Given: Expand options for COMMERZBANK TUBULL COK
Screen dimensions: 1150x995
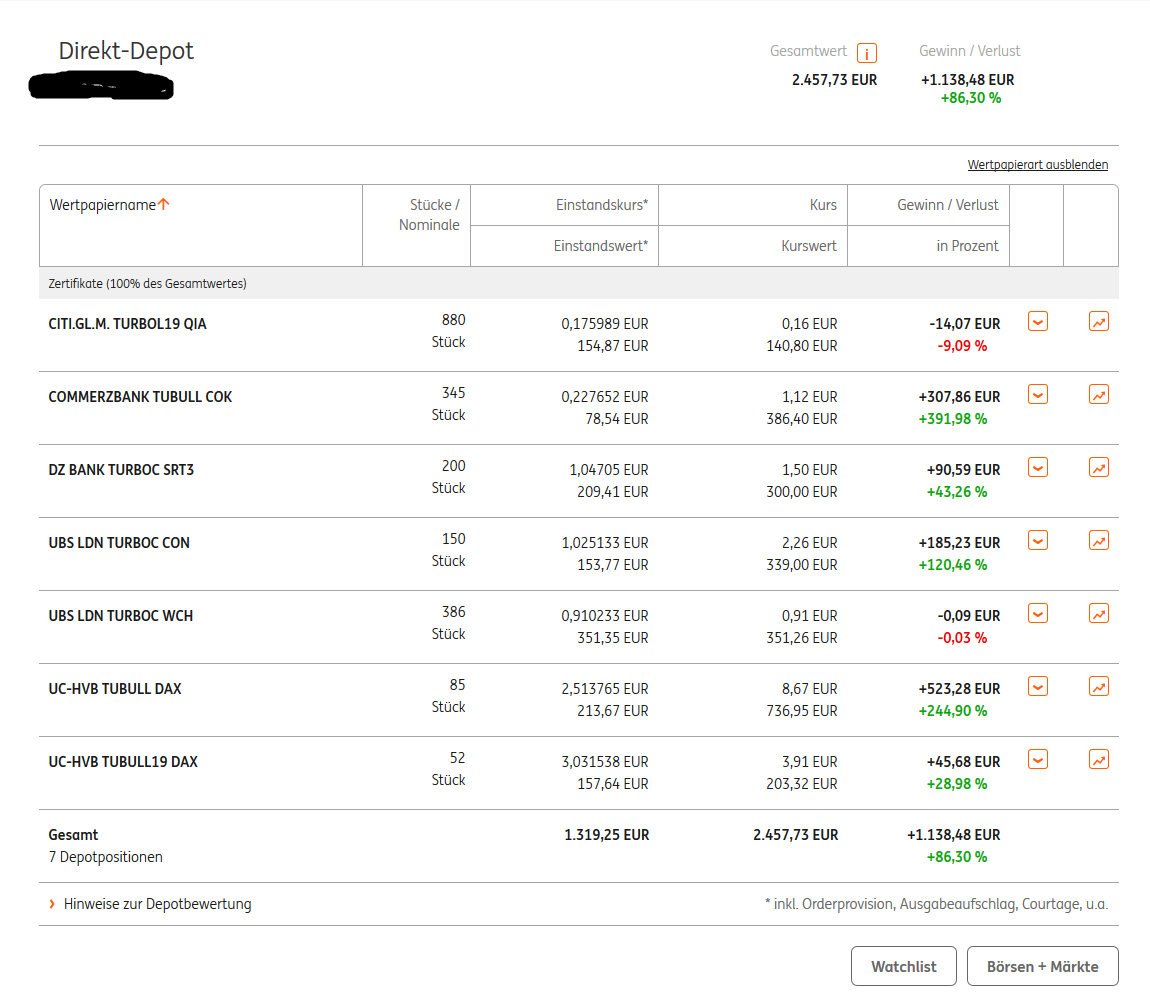Looking at the screenshot, I should tap(1037, 394).
